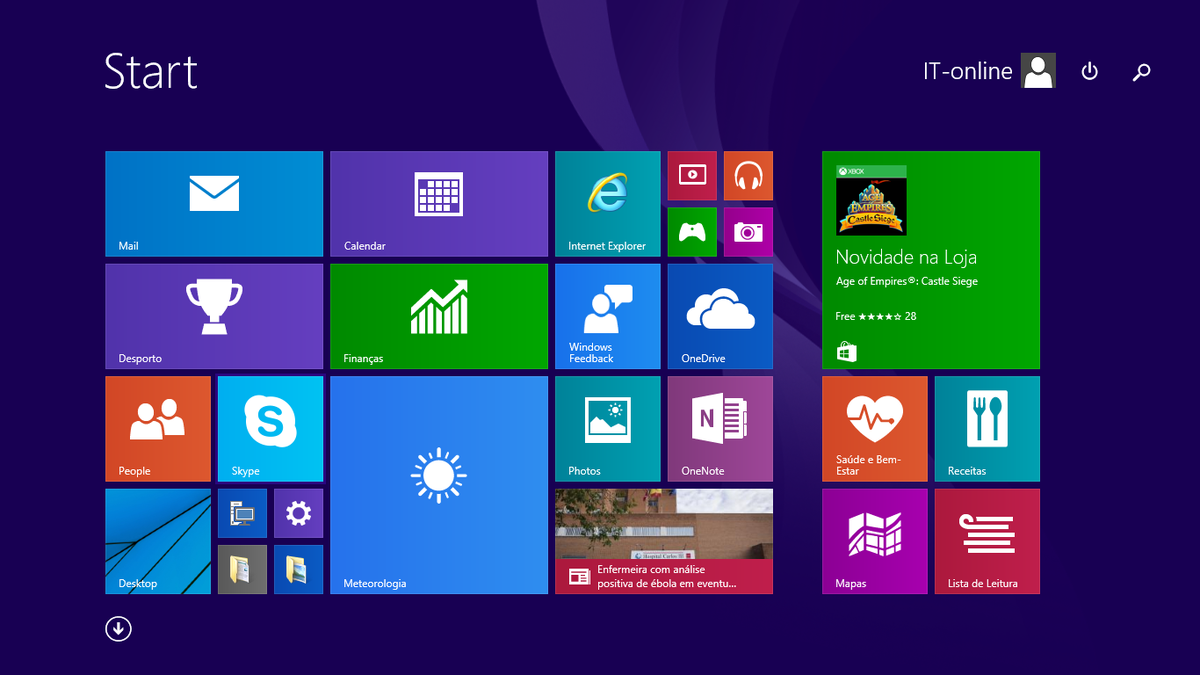Open the Music headphones tile

click(748, 176)
